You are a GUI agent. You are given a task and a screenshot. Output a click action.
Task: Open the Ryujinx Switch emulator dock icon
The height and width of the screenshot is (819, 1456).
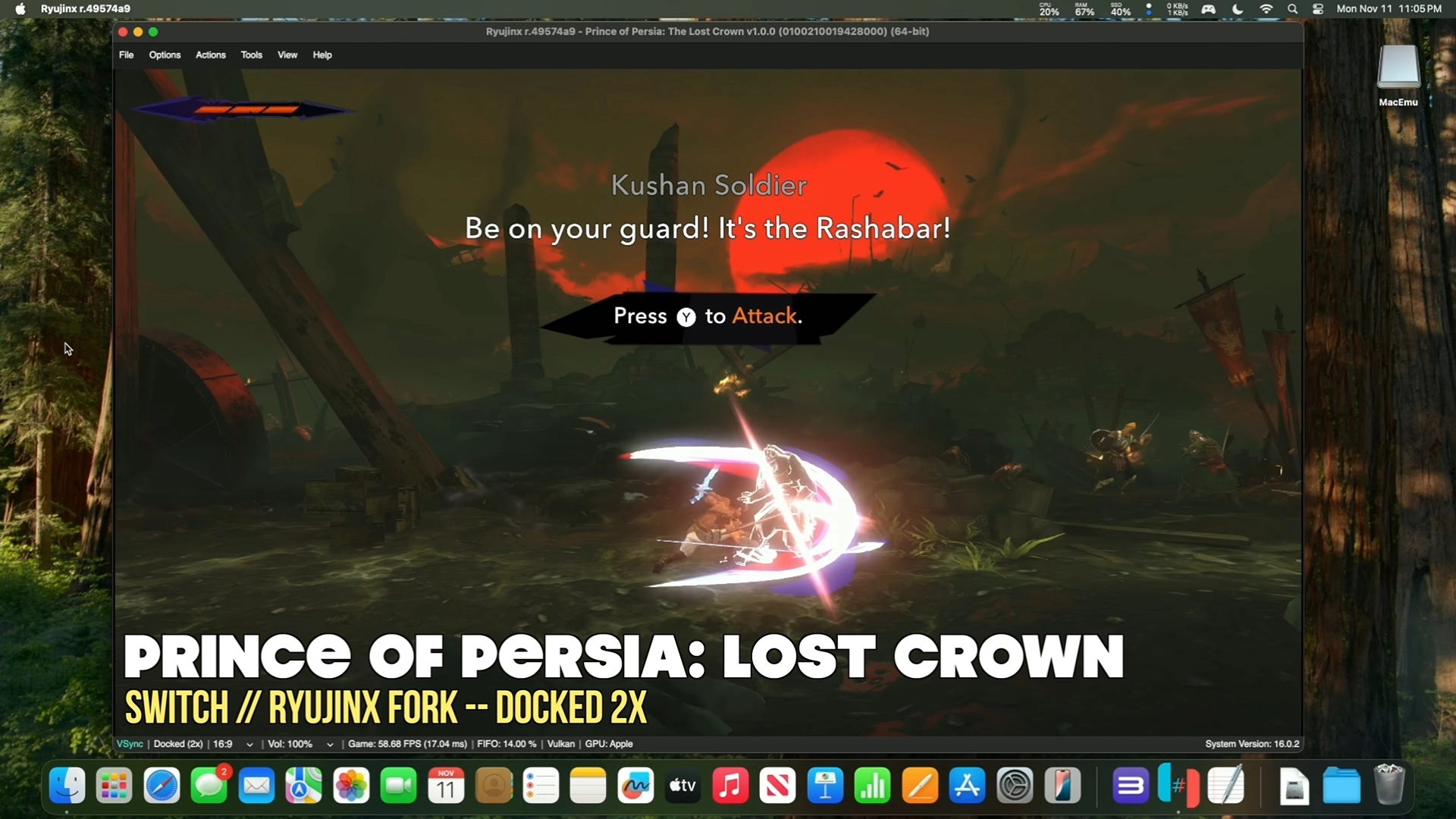(x=1178, y=786)
